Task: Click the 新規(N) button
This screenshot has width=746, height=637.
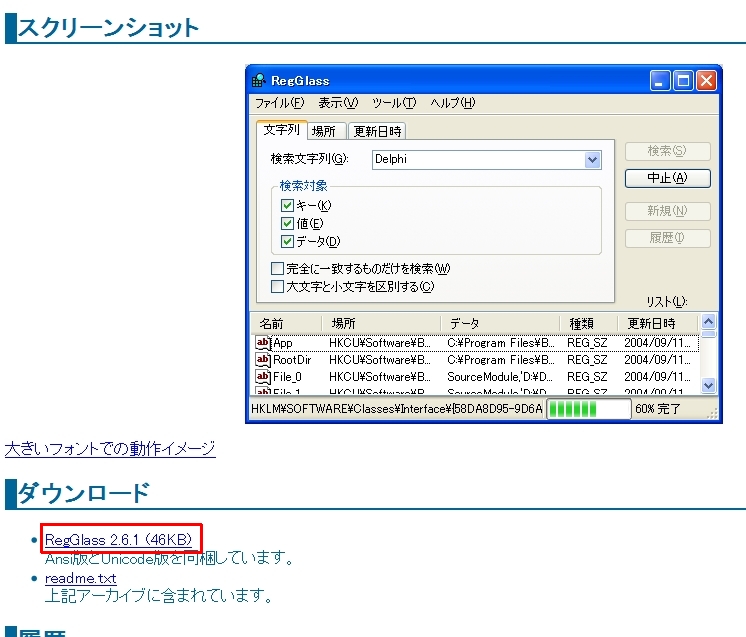Action: point(667,211)
